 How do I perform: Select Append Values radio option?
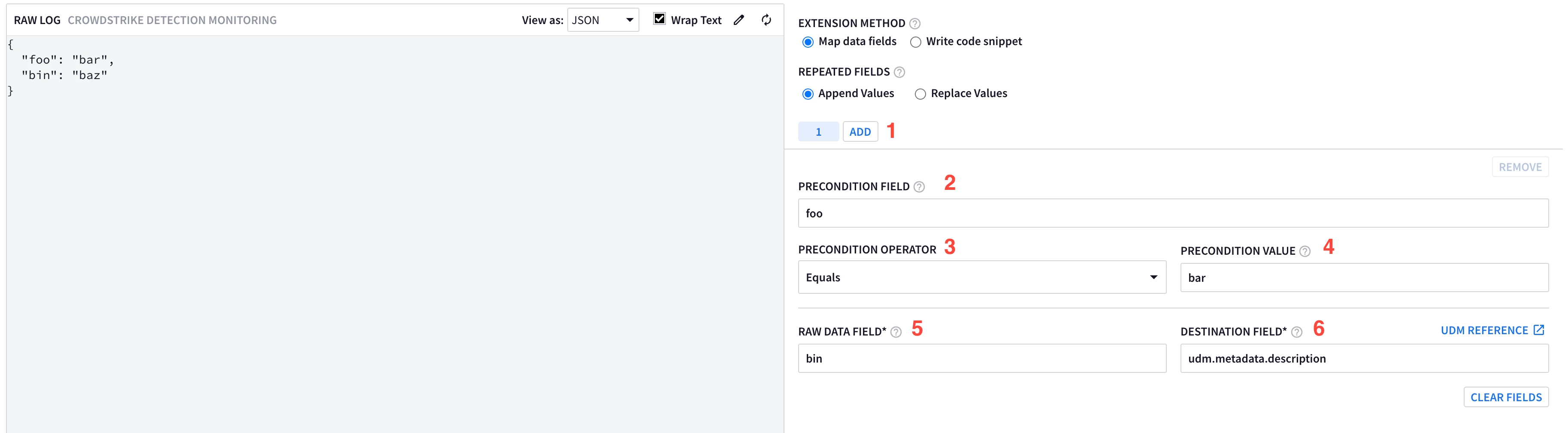808,94
